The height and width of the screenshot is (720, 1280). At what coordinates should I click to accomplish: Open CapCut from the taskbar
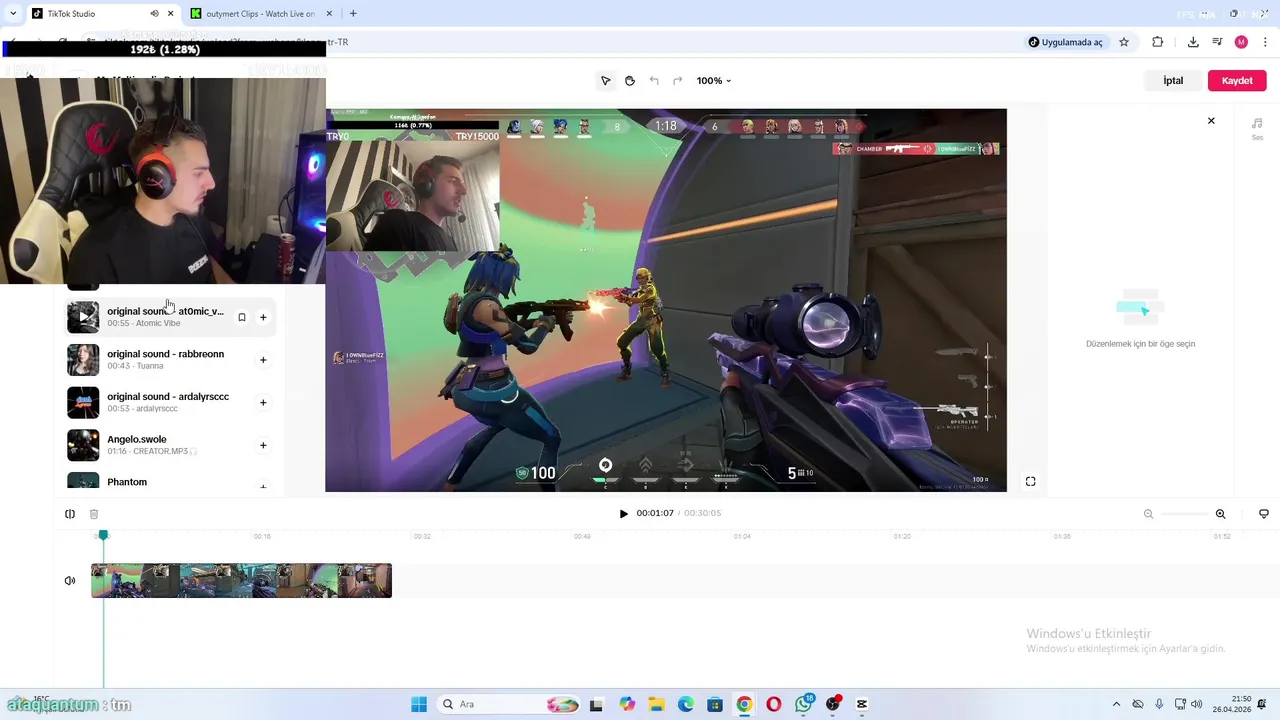(862, 704)
